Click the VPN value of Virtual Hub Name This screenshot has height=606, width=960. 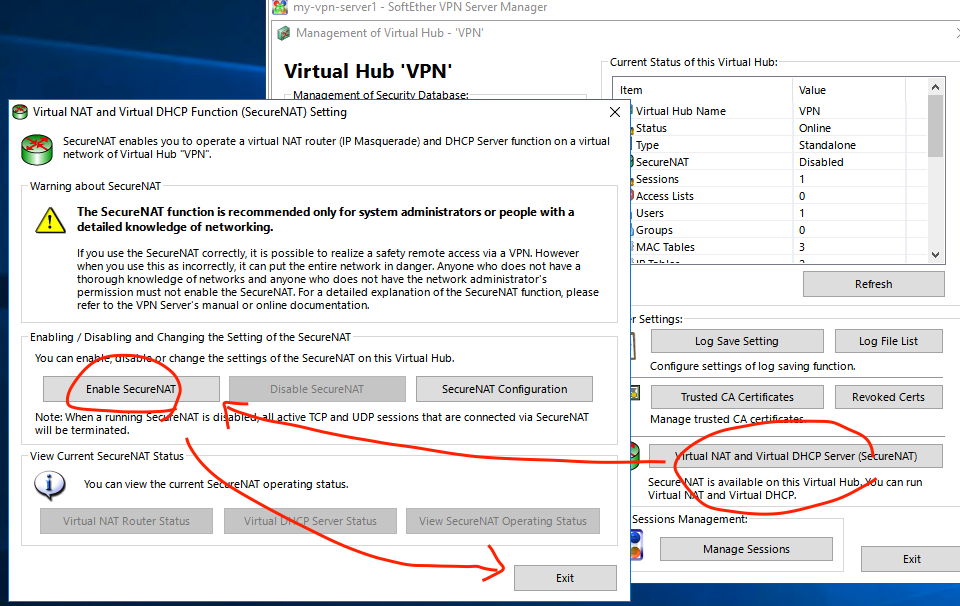tap(809, 111)
